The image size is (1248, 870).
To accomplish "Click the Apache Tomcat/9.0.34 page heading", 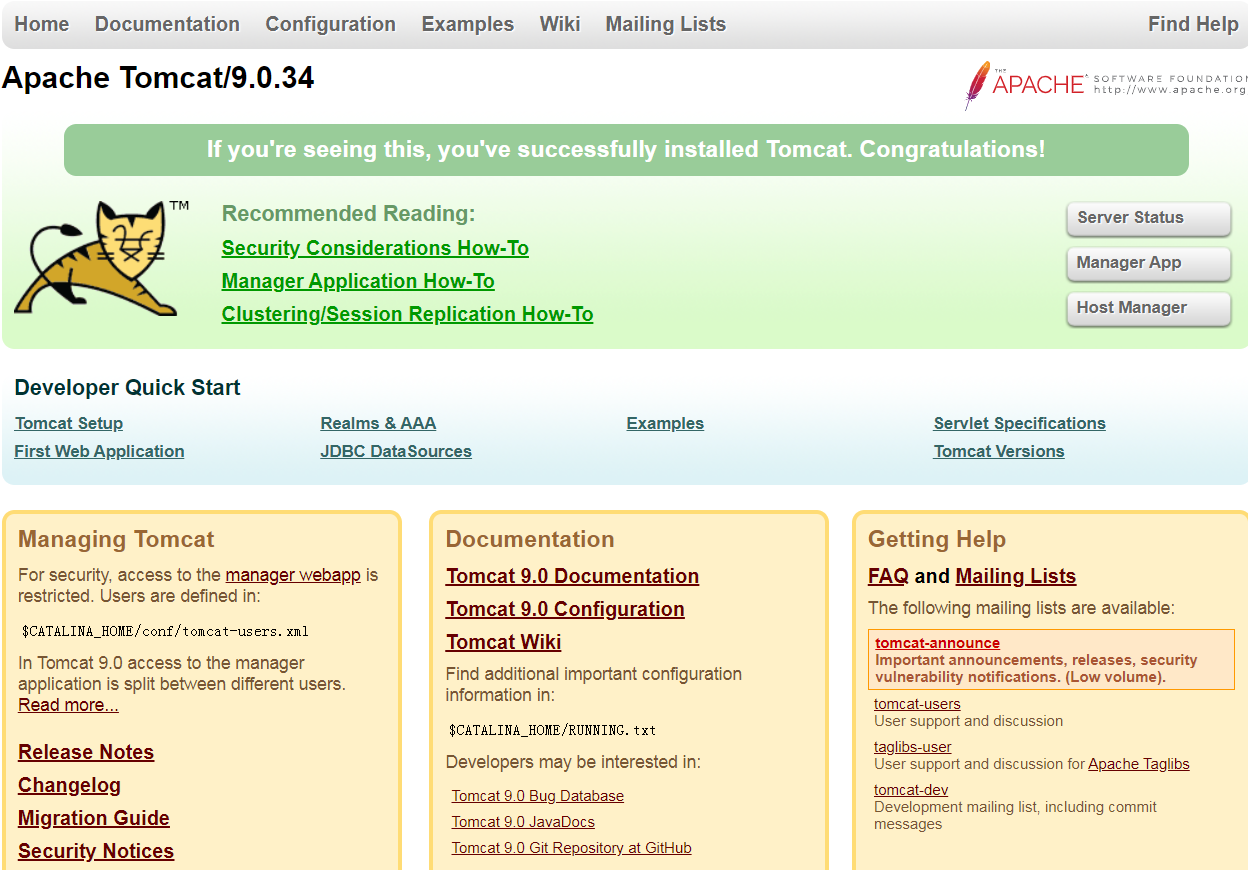I will [158, 77].
